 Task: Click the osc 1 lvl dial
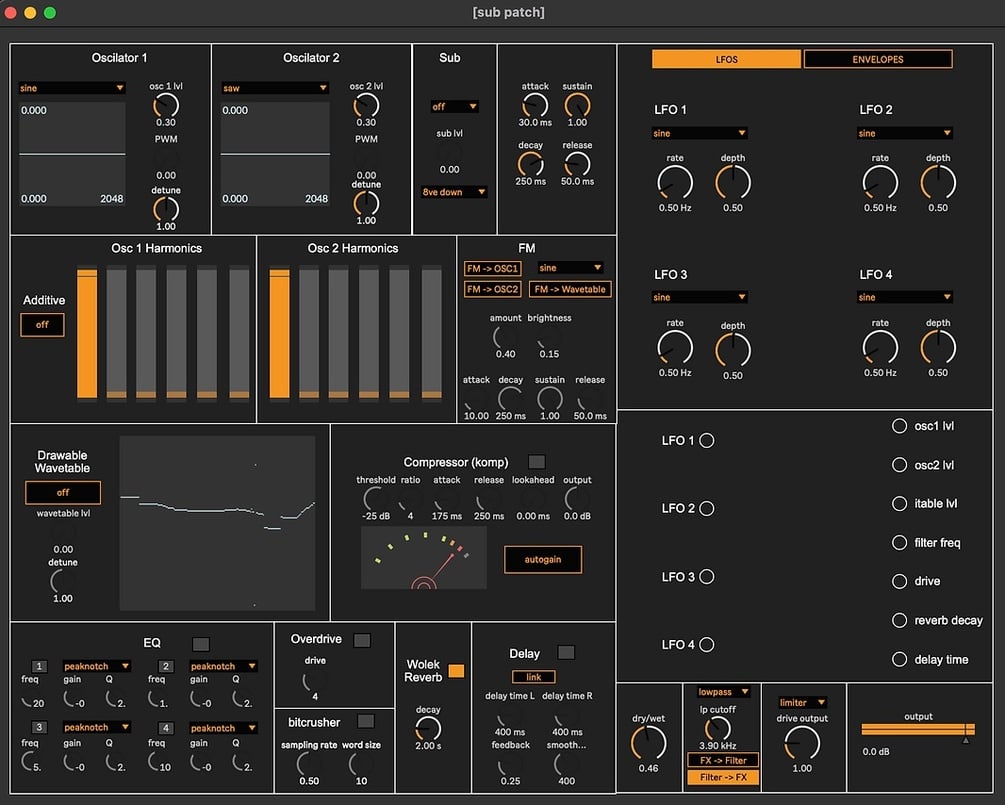(166, 105)
